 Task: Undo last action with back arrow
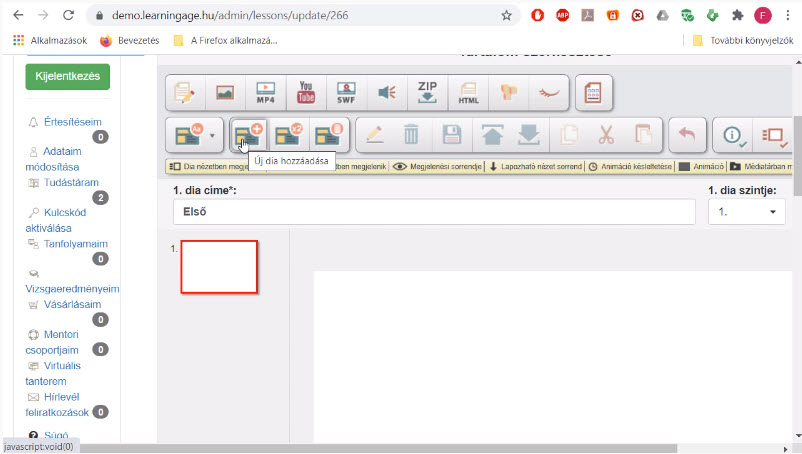click(x=687, y=135)
